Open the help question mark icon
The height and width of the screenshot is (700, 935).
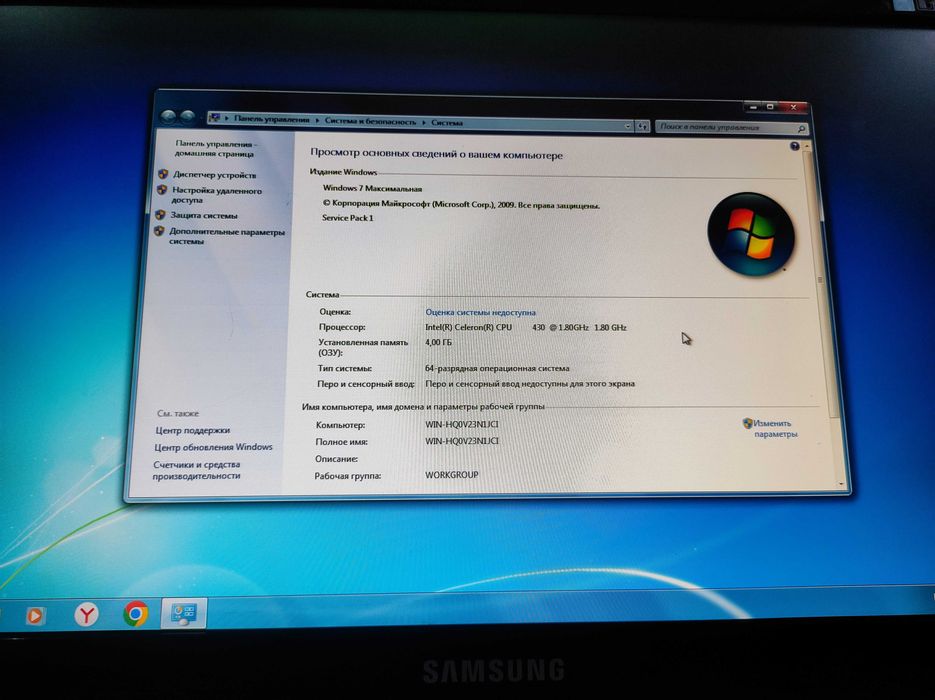point(794,146)
